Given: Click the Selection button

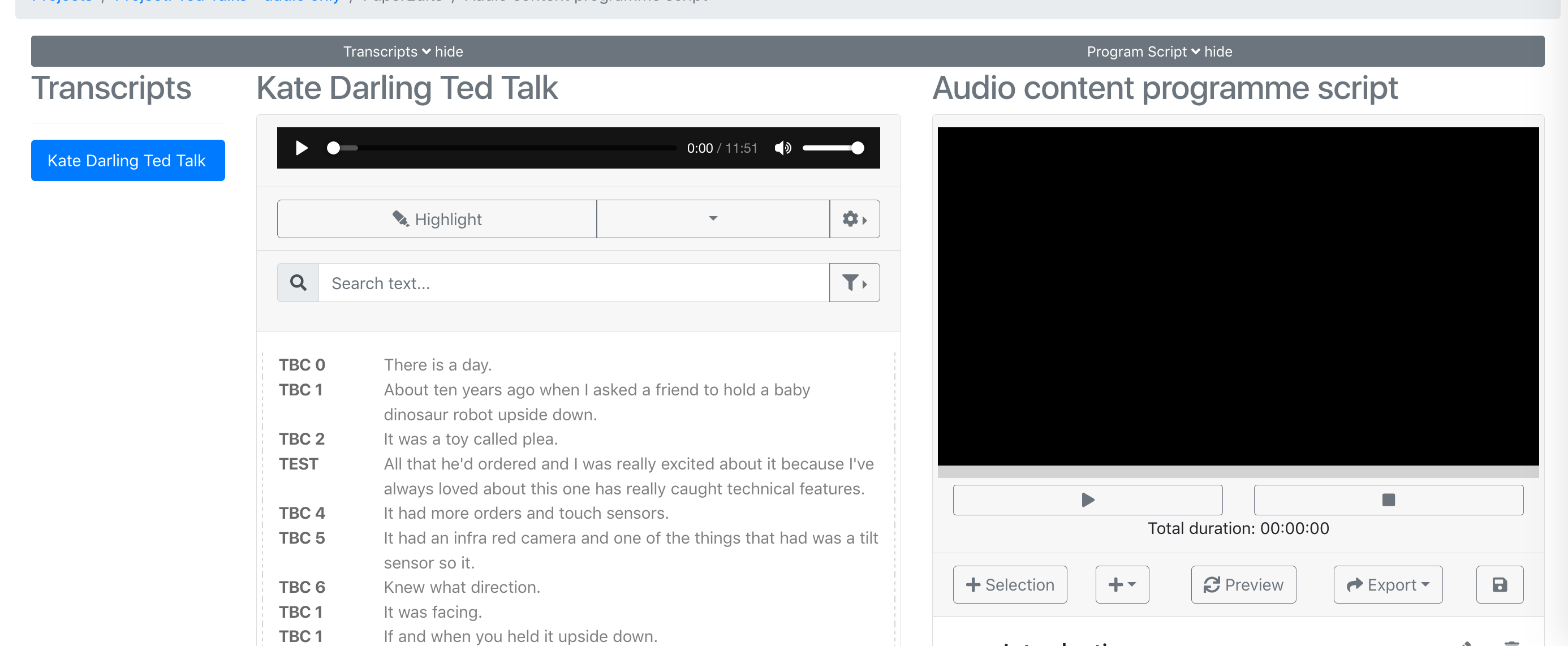Looking at the screenshot, I should (x=1009, y=584).
